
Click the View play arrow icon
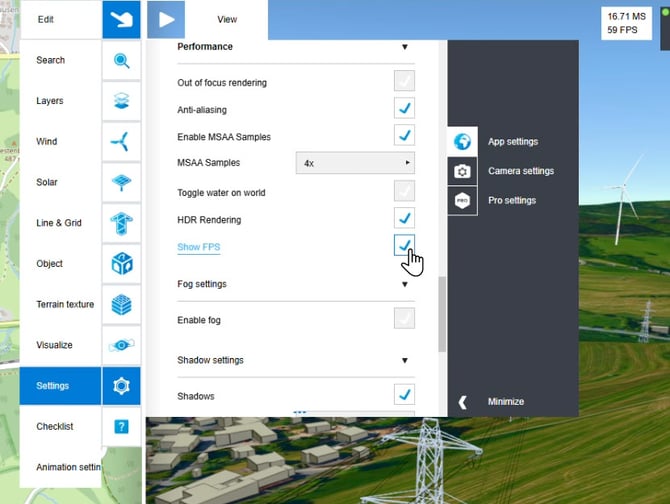166,20
